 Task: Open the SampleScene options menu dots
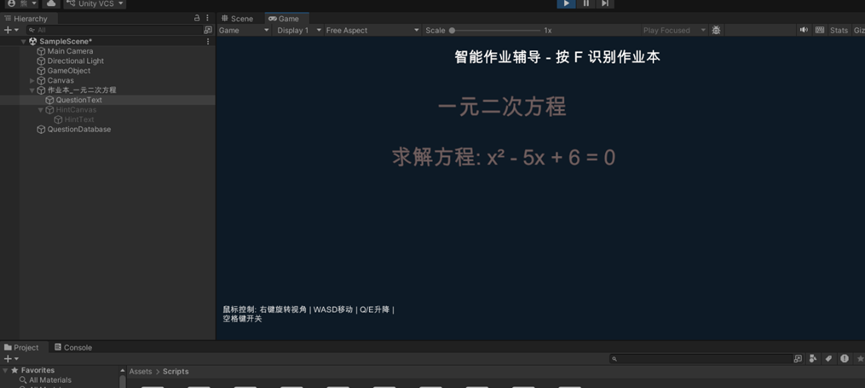coord(208,41)
